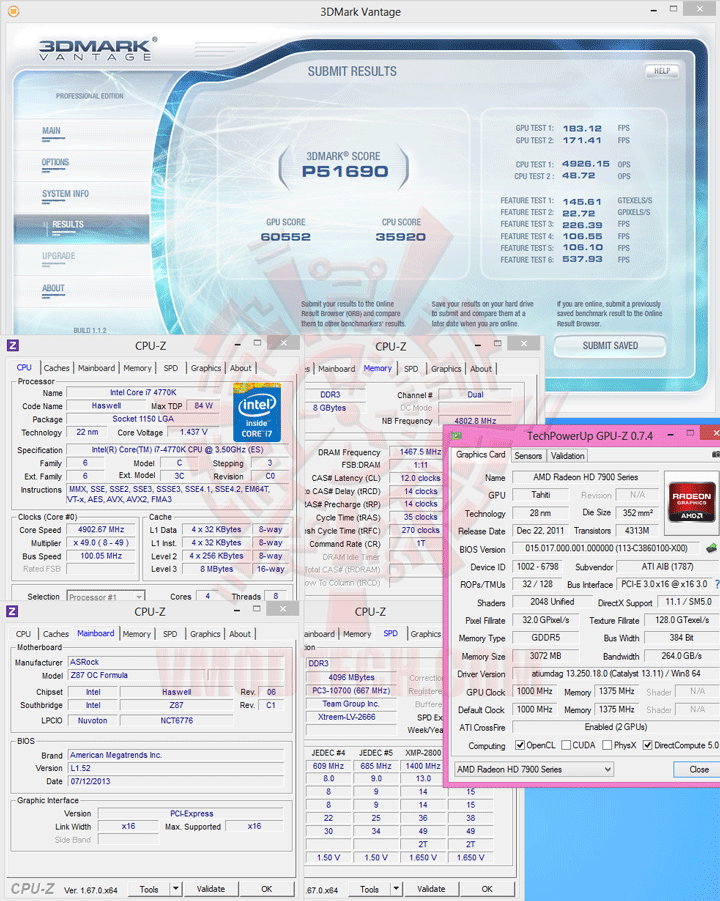Click the Intel Core i7 logo in CPU-Z
This screenshot has width=720, height=901.
coord(257,413)
